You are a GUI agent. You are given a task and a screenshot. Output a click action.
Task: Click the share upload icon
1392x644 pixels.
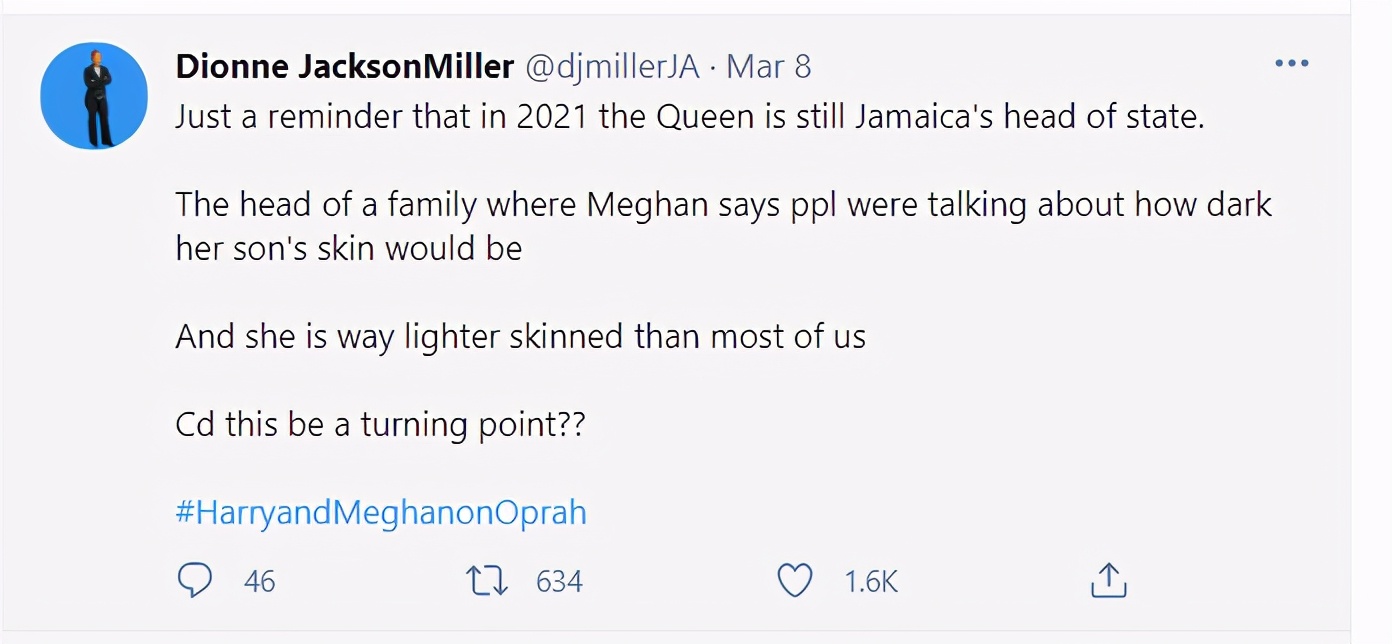[x=1108, y=580]
